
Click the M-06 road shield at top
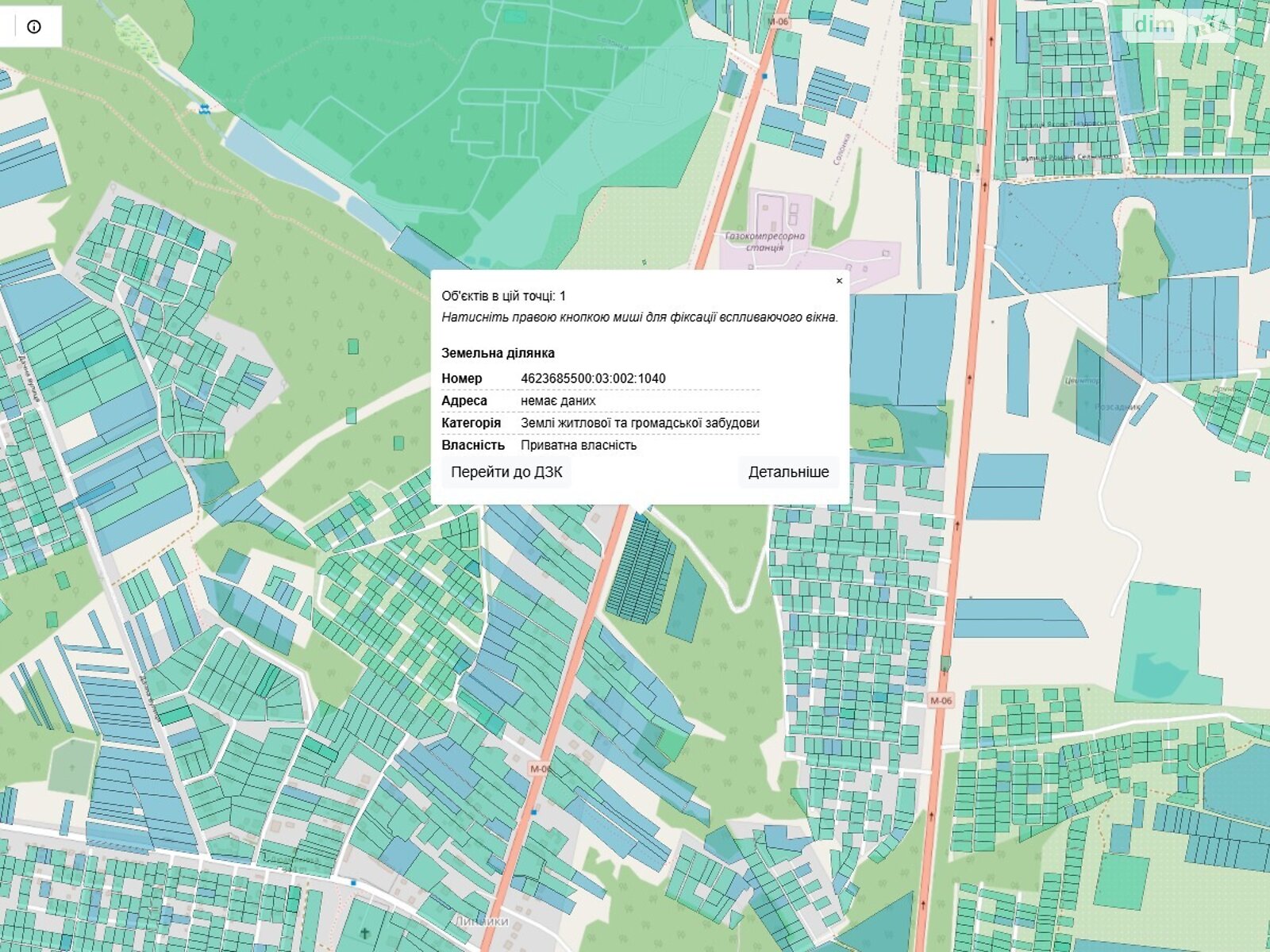[x=779, y=21]
